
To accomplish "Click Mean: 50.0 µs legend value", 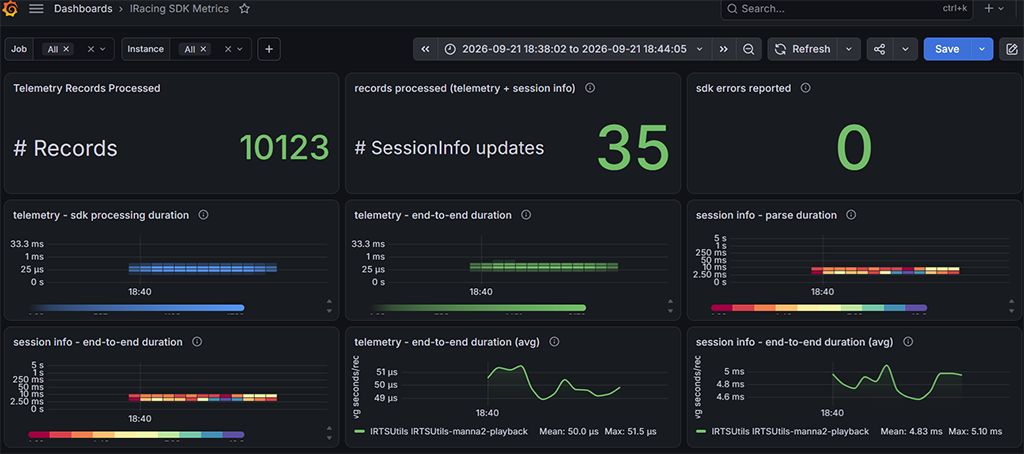I will point(569,432).
